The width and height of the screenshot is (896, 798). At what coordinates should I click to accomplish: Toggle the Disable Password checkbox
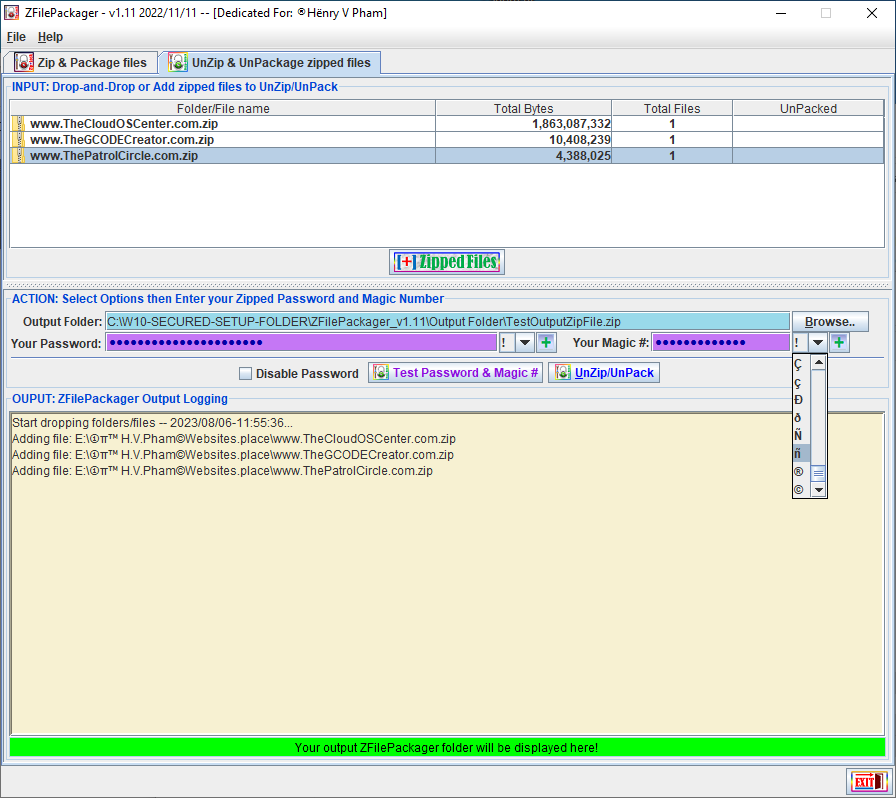(245, 374)
